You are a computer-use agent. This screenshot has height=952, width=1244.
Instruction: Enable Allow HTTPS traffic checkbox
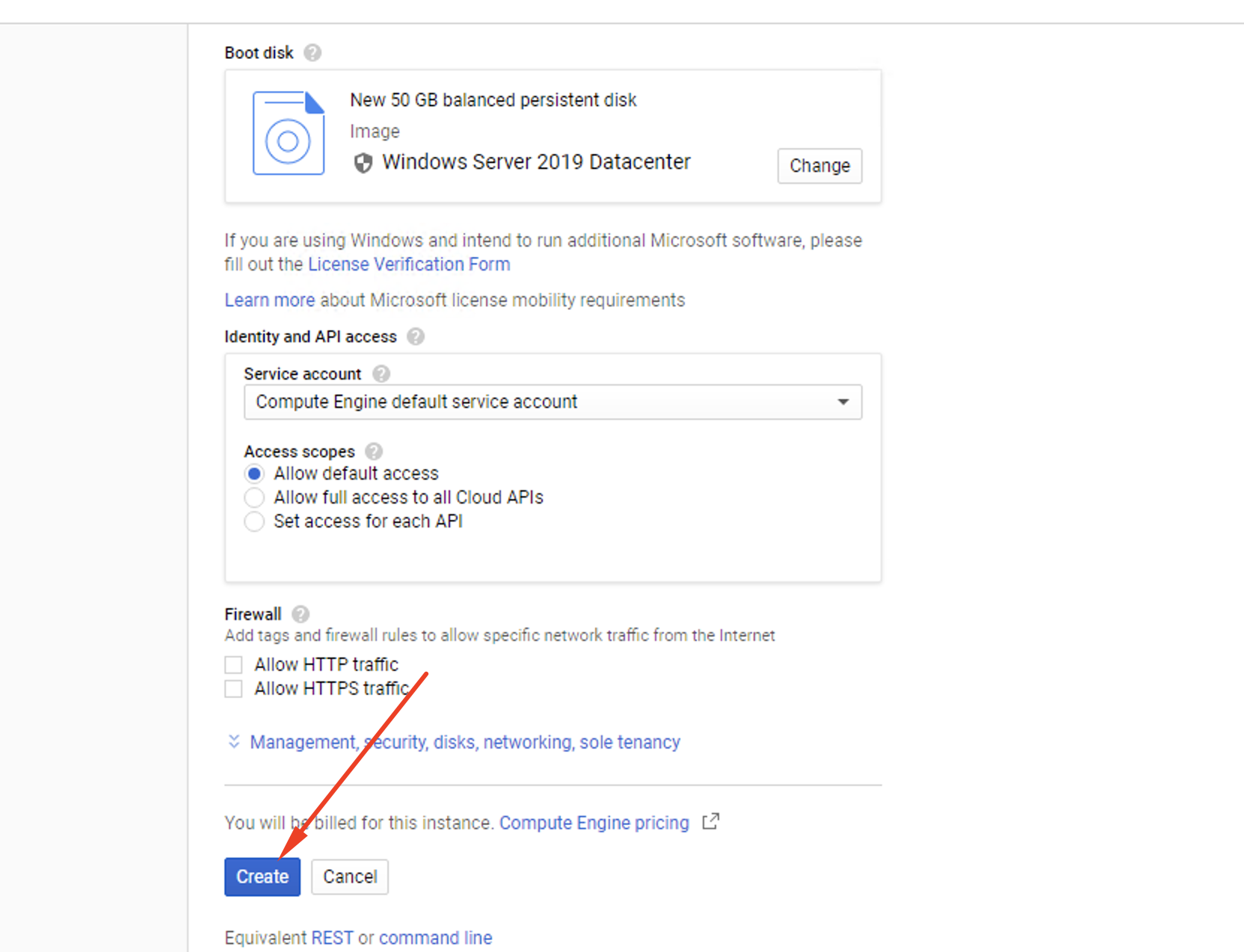coord(234,688)
